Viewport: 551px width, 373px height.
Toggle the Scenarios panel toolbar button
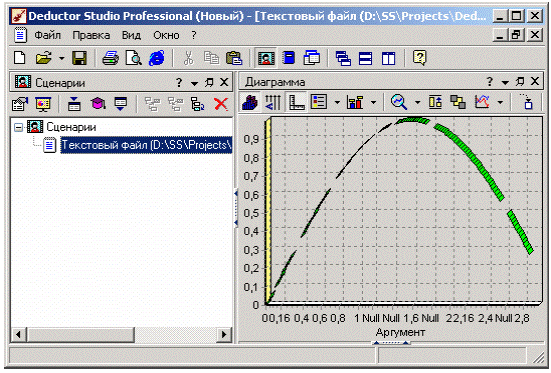[266, 58]
